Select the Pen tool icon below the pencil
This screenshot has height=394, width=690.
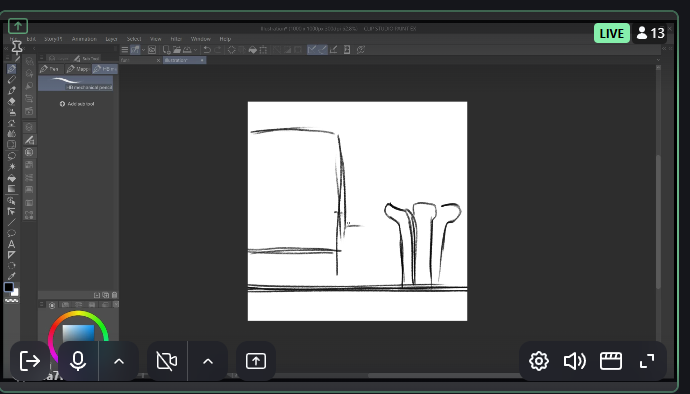[x=12, y=90]
